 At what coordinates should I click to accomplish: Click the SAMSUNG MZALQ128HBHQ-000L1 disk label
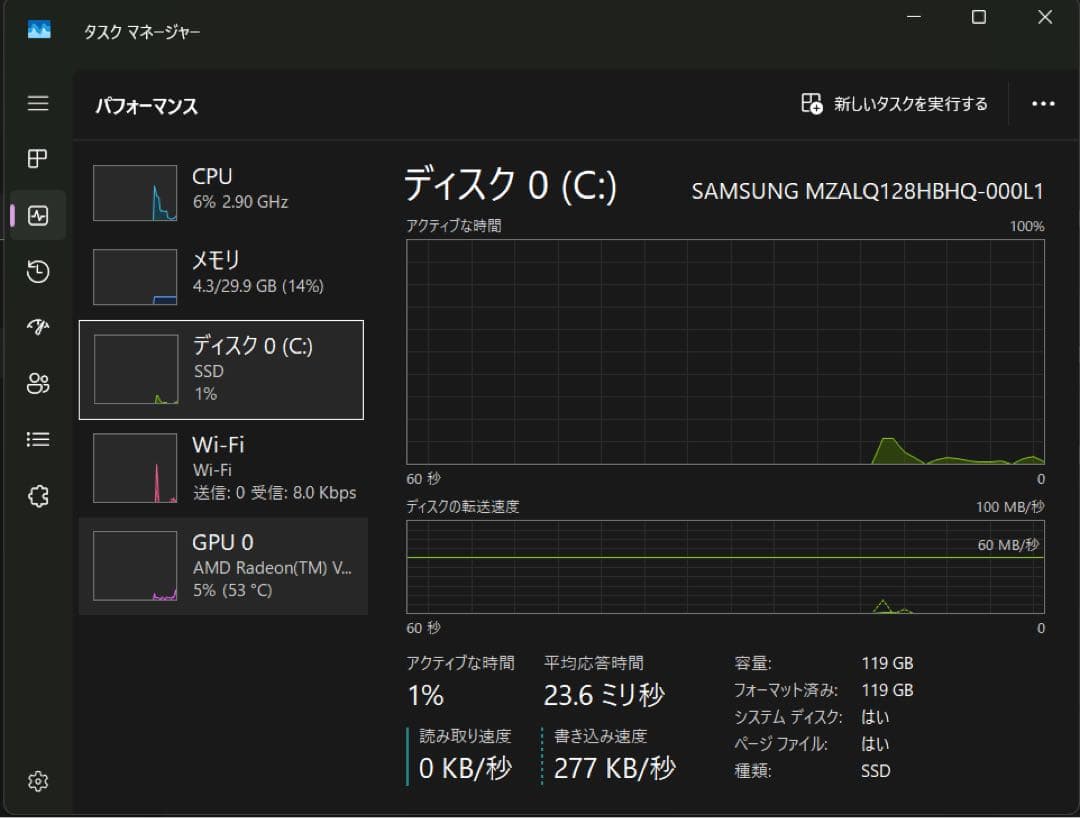pyautogui.click(x=869, y=191)
